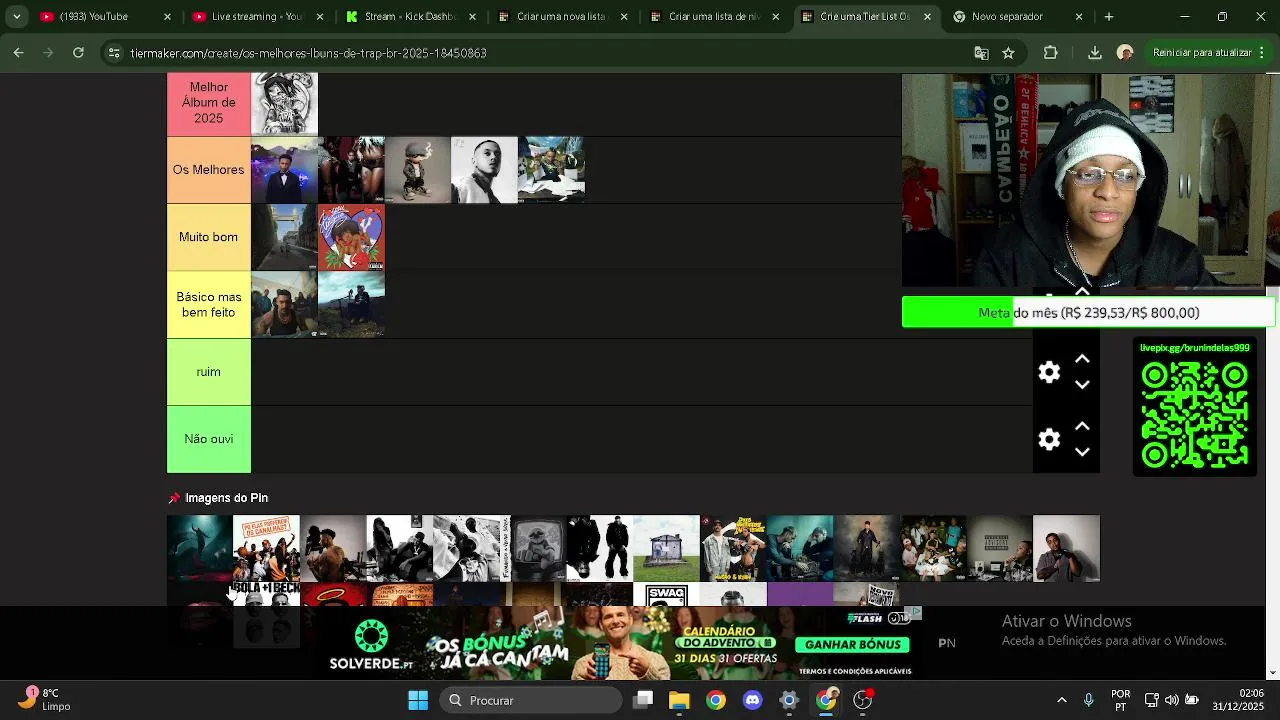View site information icon in address bar
The width and height of the screenshot is (1280, 720).
click(114, 53)
